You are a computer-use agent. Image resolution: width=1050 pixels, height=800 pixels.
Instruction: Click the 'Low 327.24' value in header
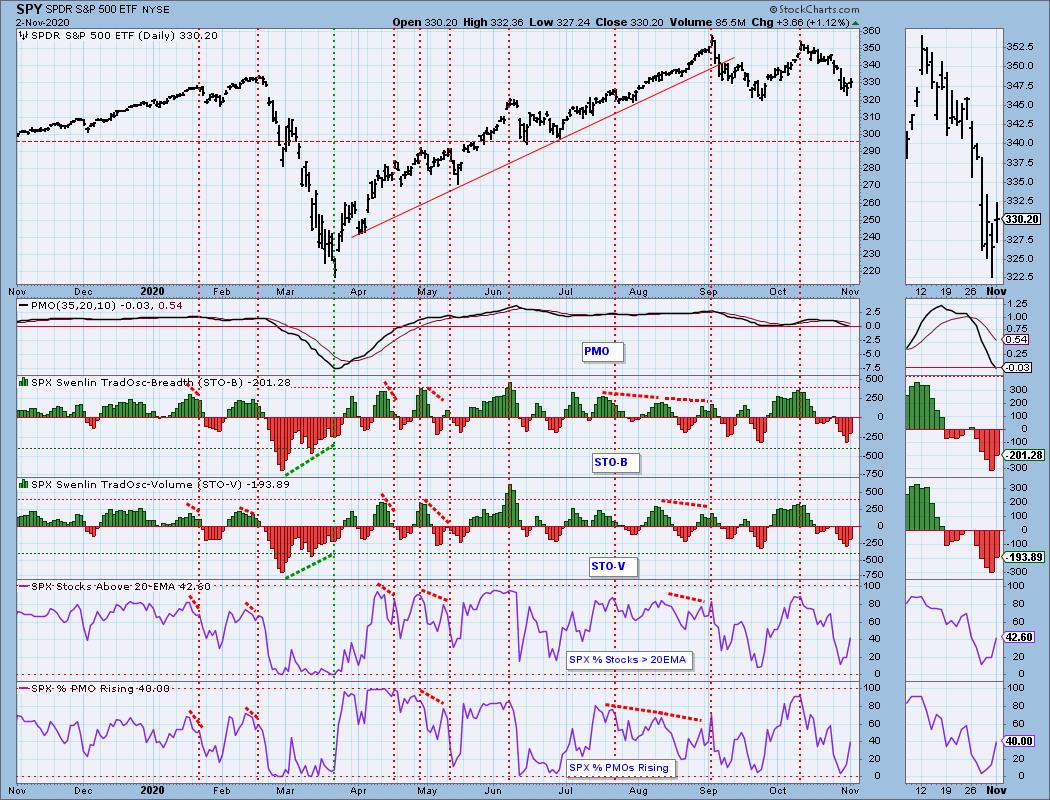point(559,22)
